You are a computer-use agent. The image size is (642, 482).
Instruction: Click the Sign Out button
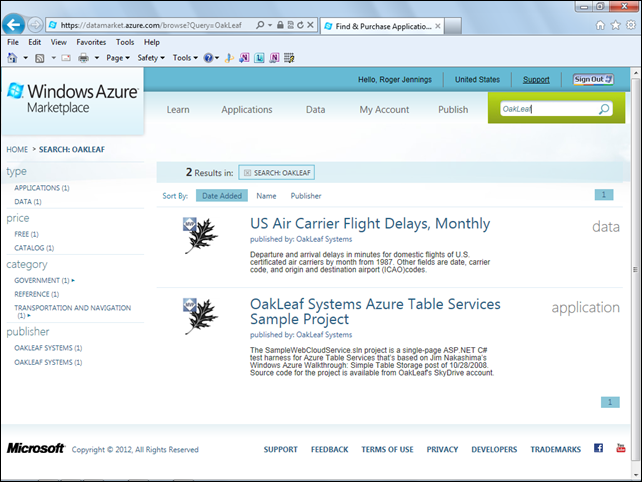[595, 79]
